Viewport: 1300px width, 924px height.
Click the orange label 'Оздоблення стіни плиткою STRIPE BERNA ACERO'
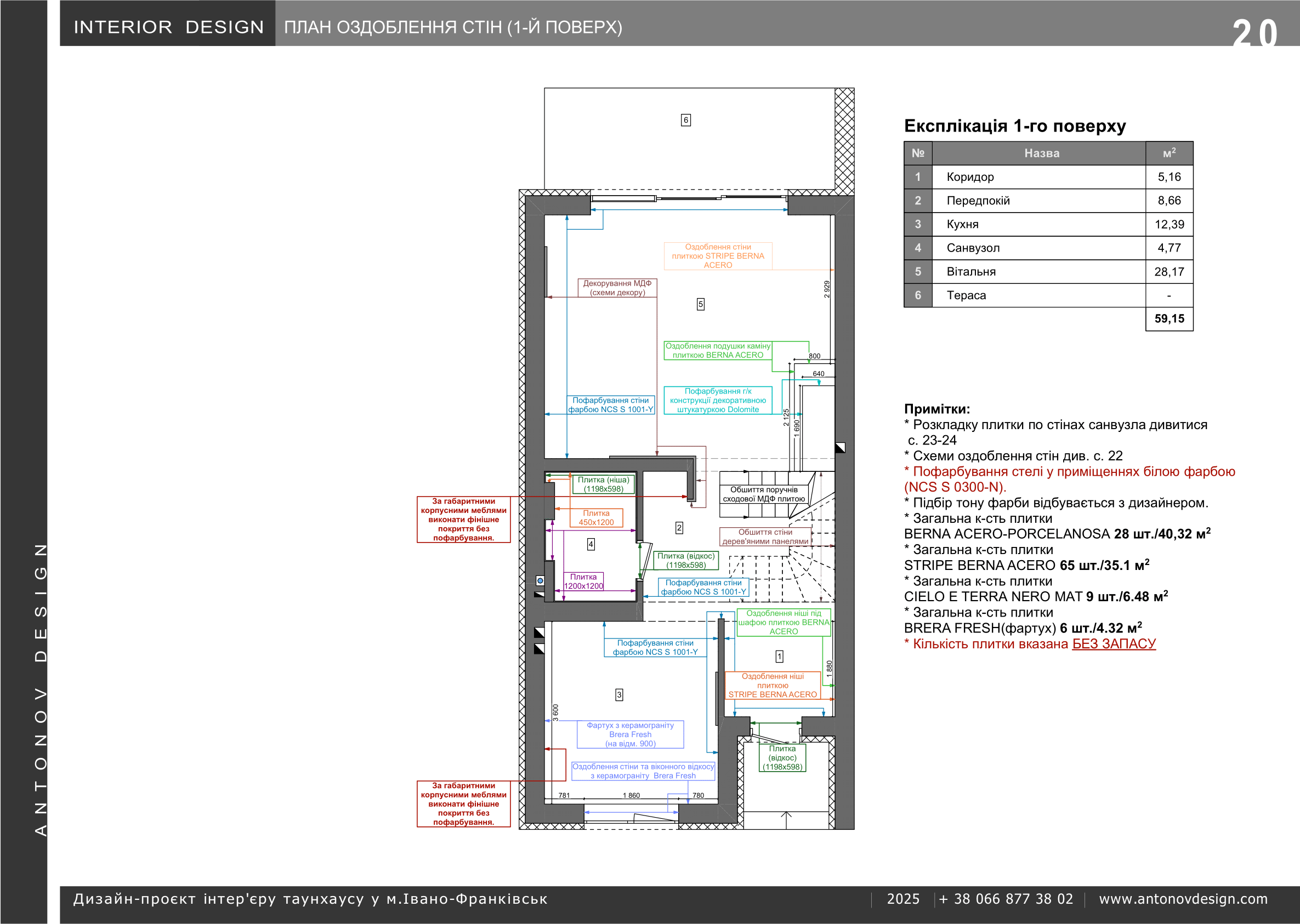tap(718, 256)
